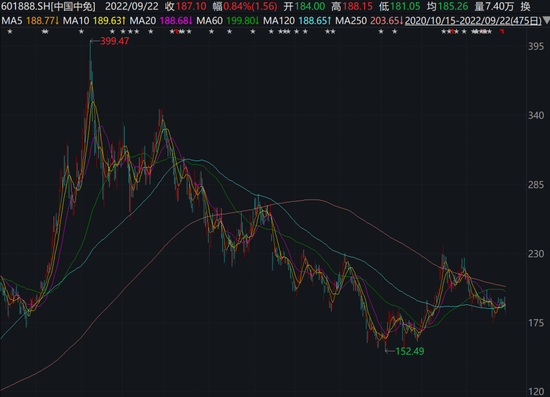Expand the date range dropdown triangle
550x397 pixels.
coord(546,21)
